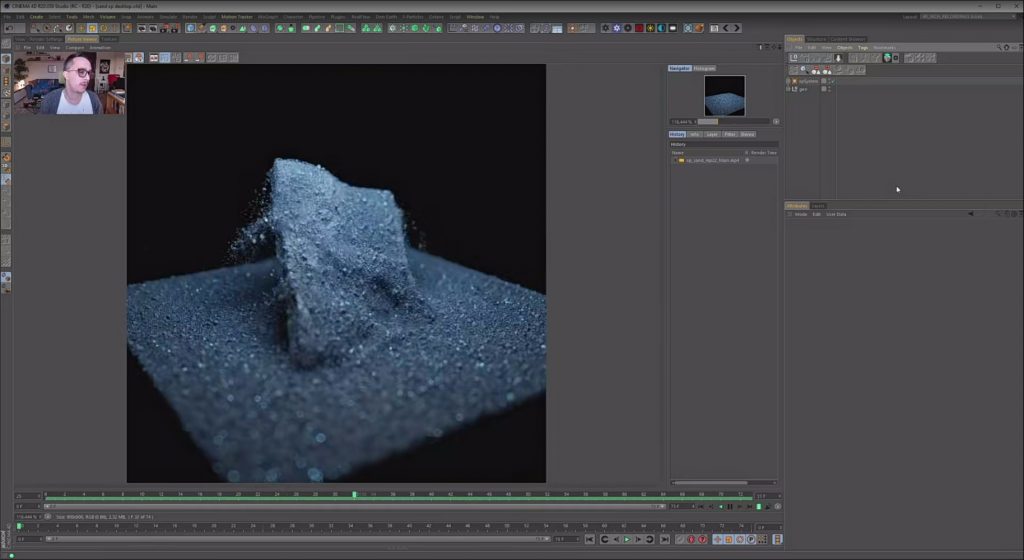Image resolution: width=1024 pixels, height=560 pixels.
Task: Click the colorful head icon in the Objects toolbar
Action: pos(887,57)
